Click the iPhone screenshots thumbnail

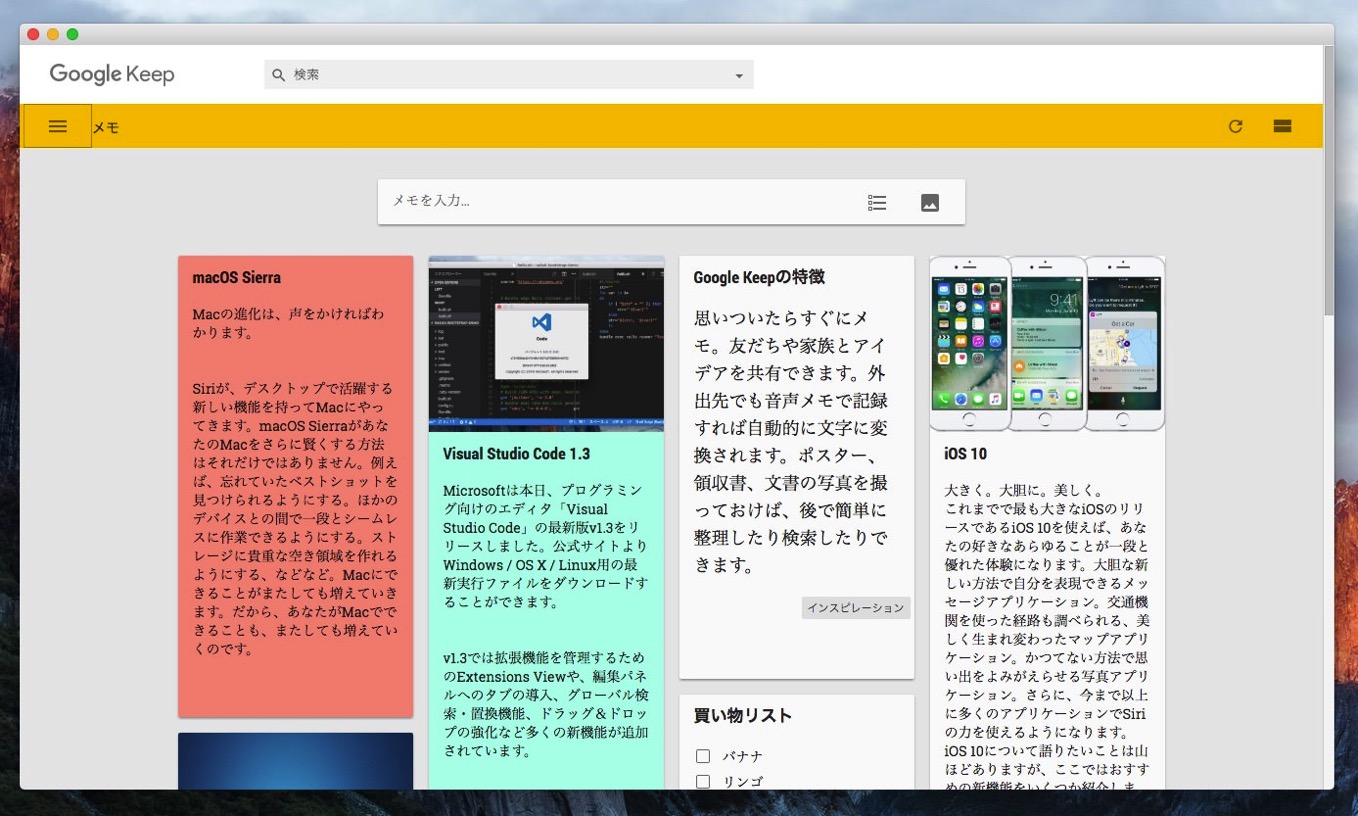pos(1047,344)
